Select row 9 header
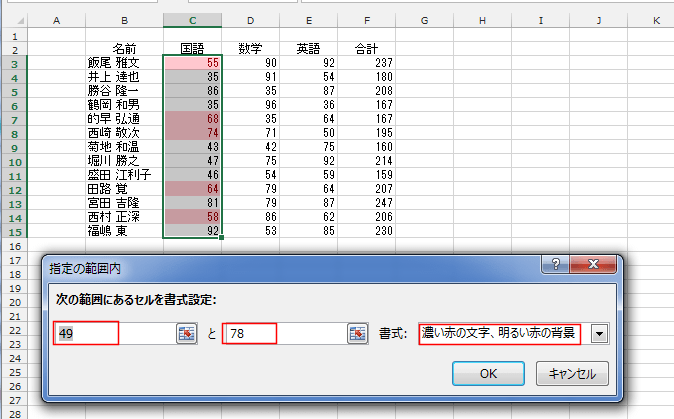674x419 pixels. pos(15,148)
